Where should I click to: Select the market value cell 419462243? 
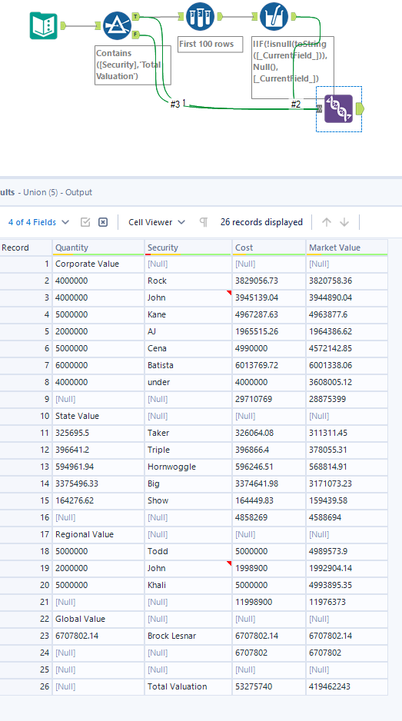click(x=347, y=687)
